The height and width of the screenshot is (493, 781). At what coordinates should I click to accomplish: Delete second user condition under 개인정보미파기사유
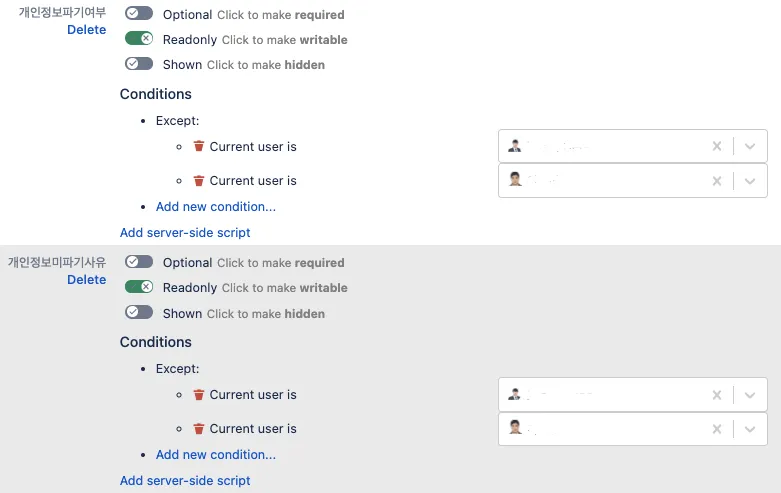[199, 429]
